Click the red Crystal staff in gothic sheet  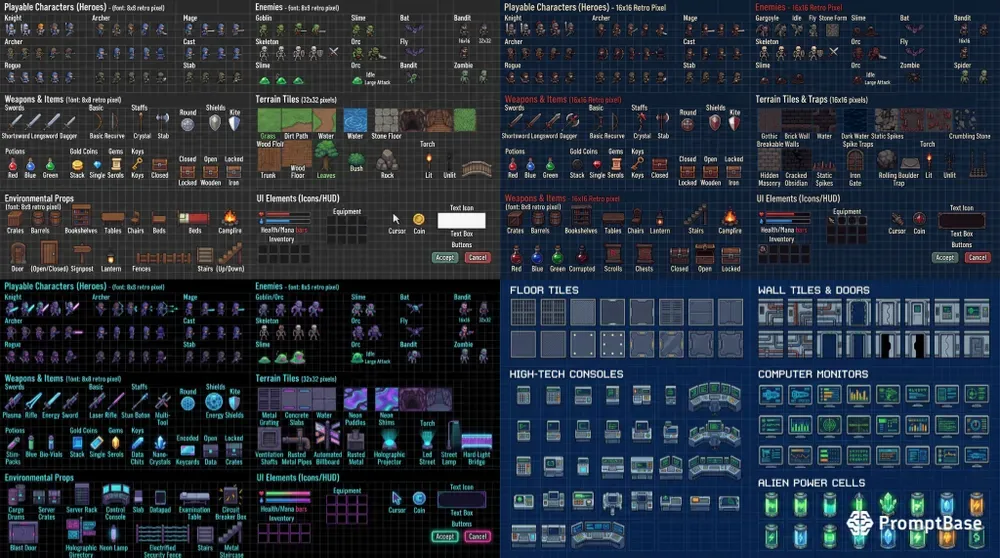point(641,121)
